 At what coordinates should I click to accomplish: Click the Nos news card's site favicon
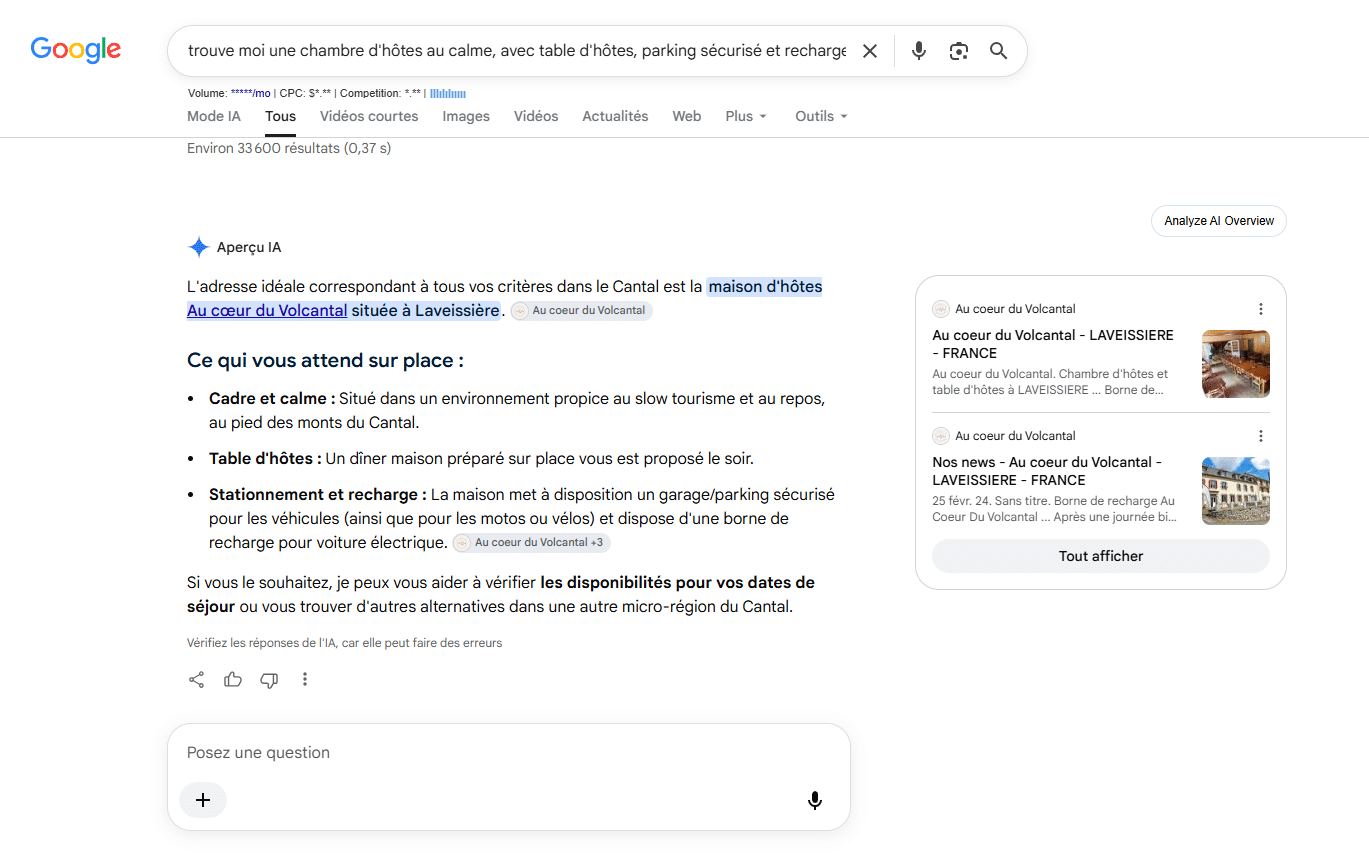[x=941, y=436]
